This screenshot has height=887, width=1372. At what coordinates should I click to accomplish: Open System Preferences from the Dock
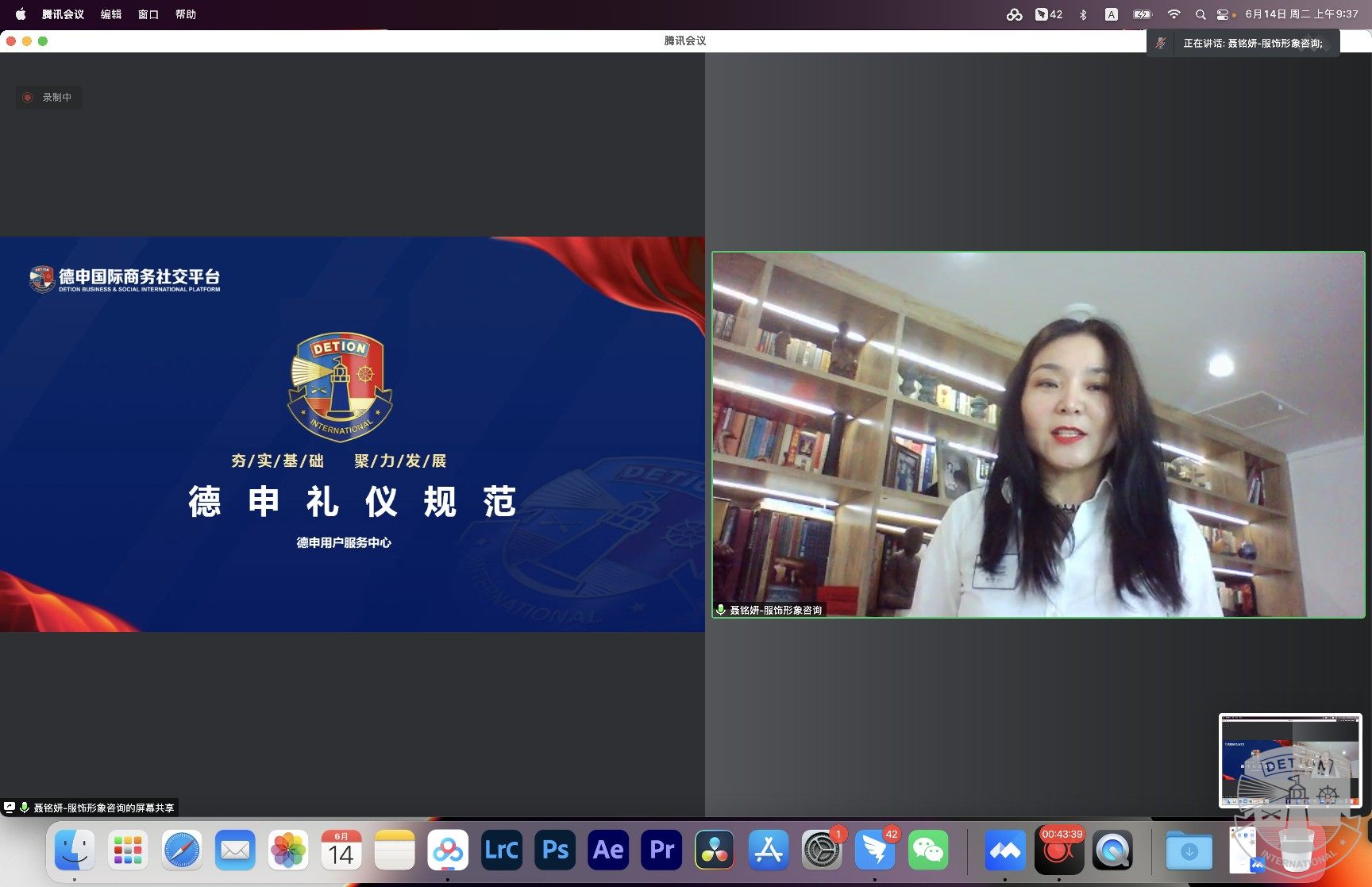tap(822, 850)
